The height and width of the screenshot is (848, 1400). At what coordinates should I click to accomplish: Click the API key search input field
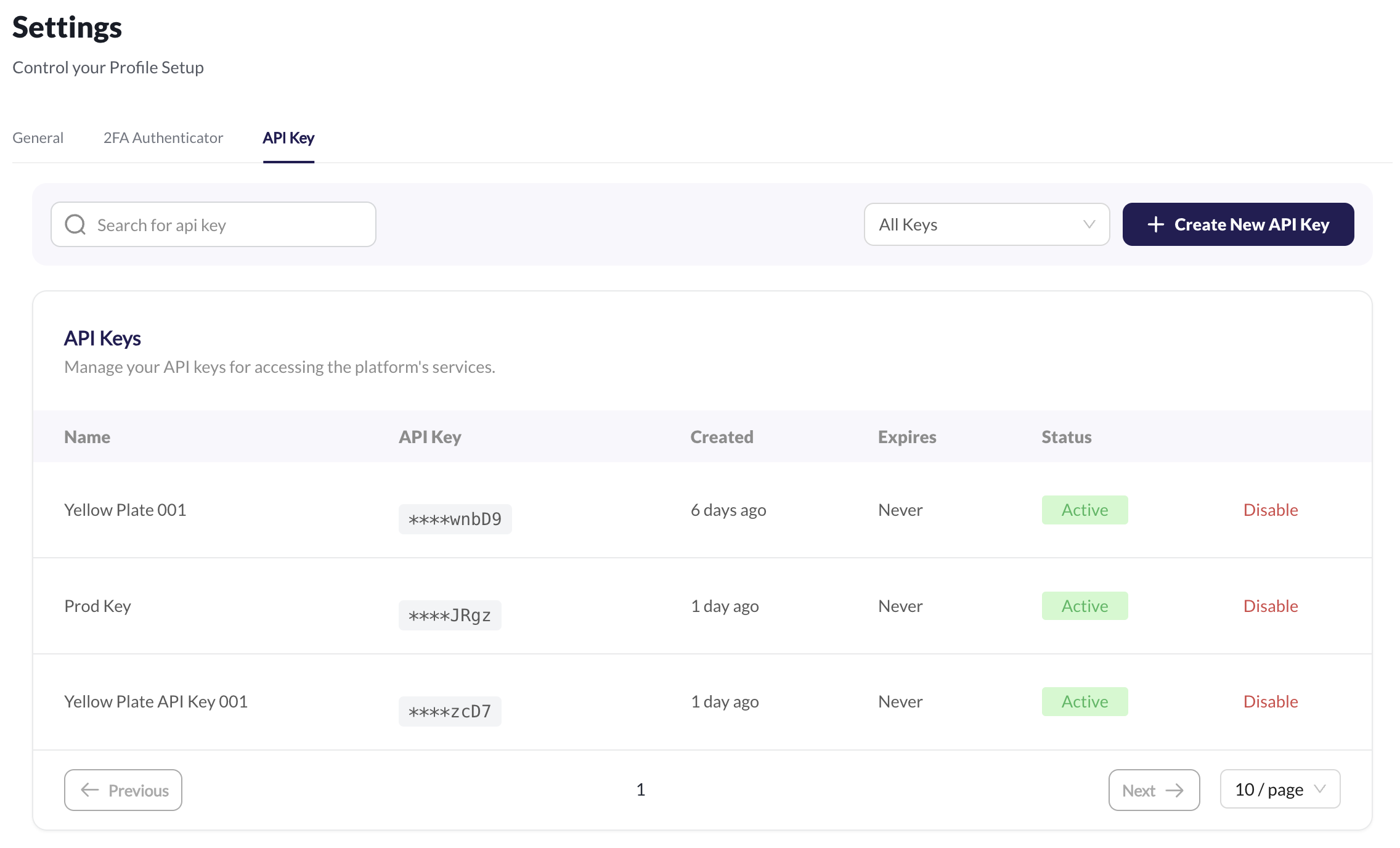coord(213,224)
